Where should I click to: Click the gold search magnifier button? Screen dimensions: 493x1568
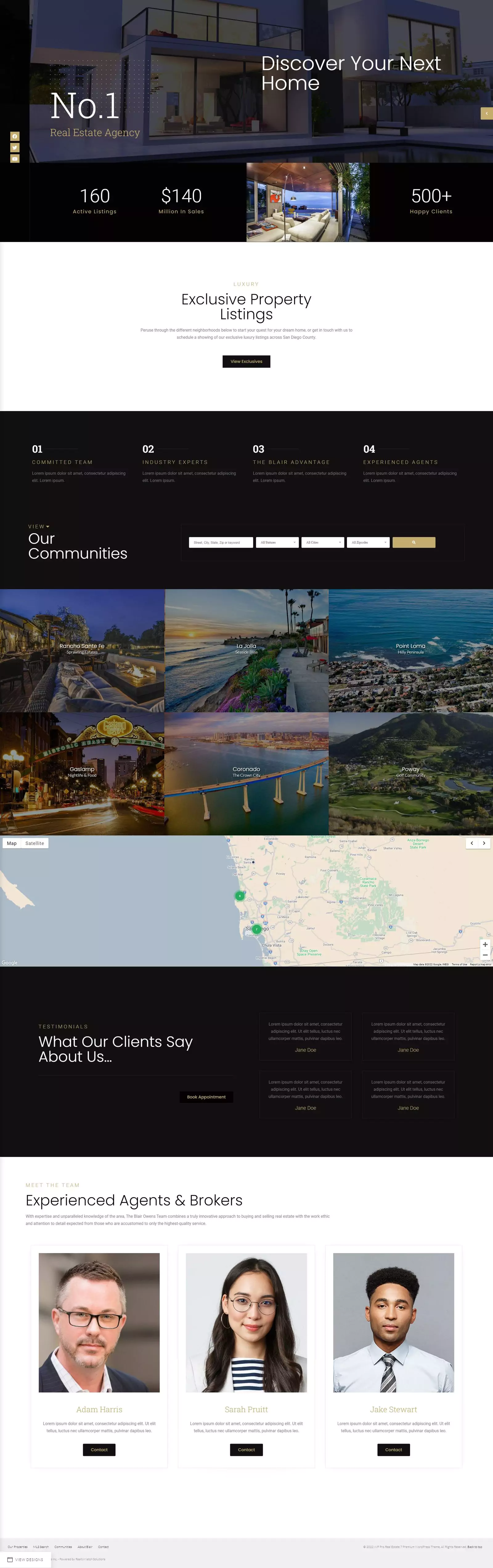point(414,542)
